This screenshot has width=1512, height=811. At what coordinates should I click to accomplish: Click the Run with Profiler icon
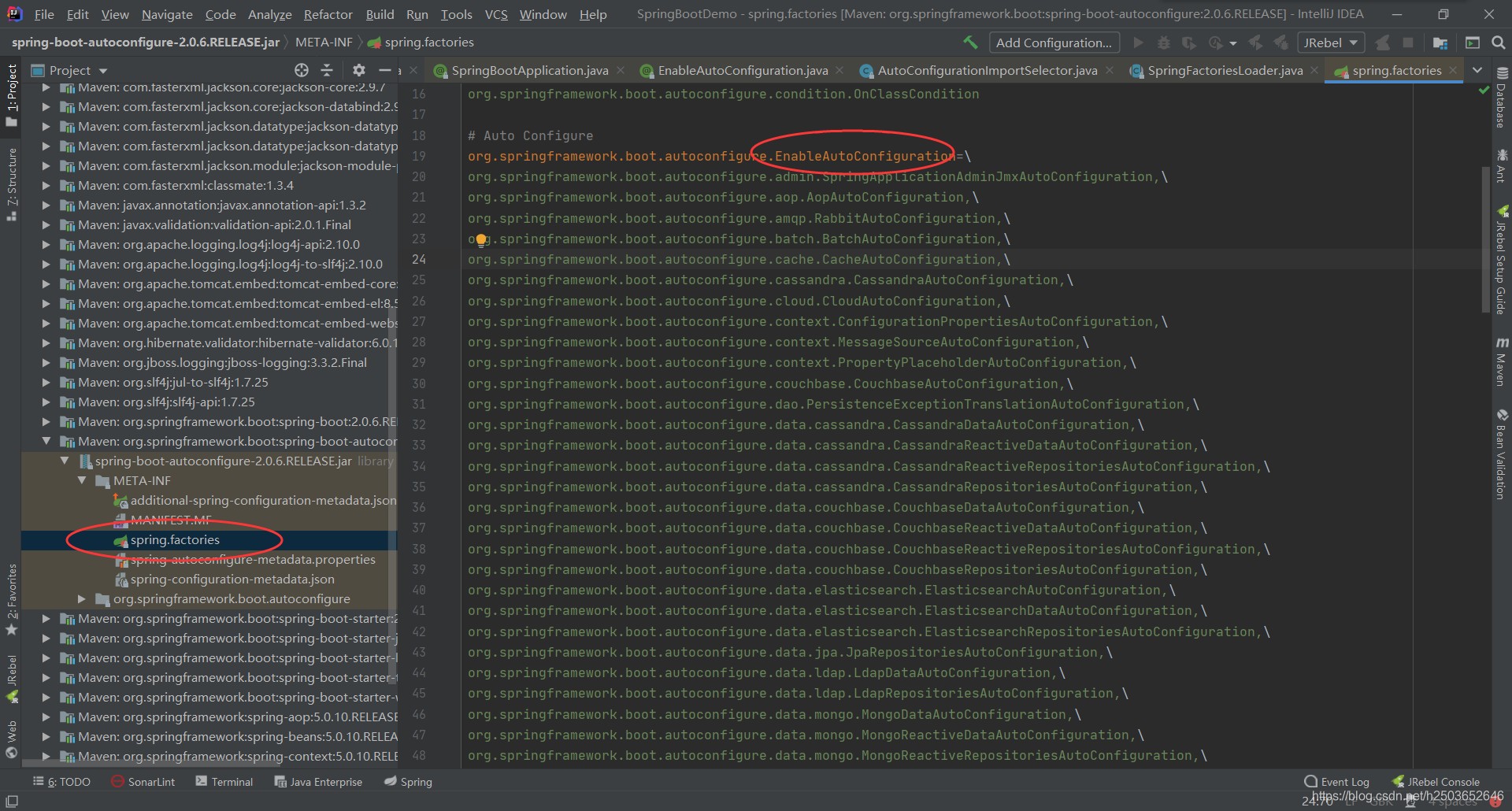point(1216,43)
